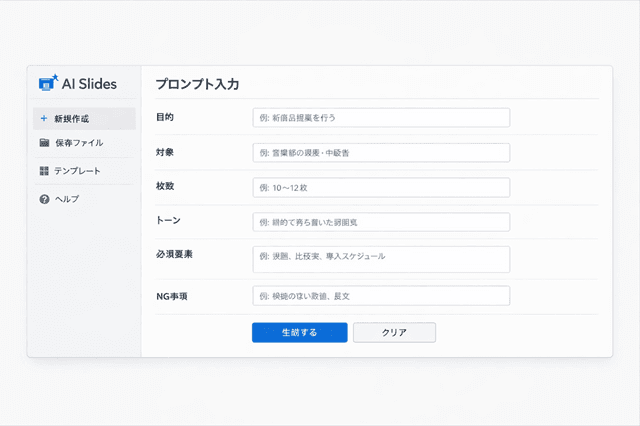This screenshot has height=426, width=640.
Task: Click the 枚数 field label
Action: click(165, 186)
